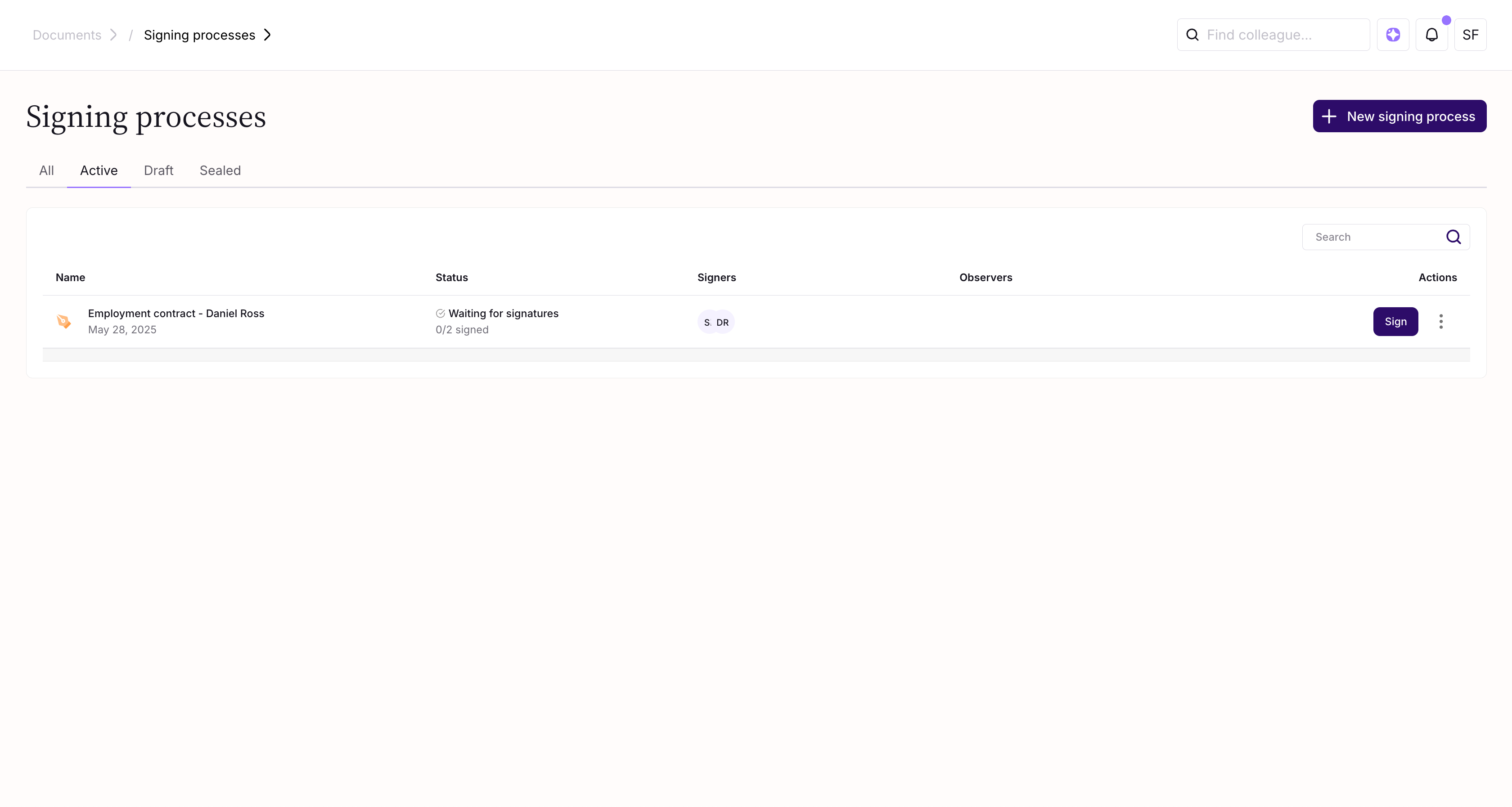This screenshot has width=1512, height=807.
Task: Click the purple assistant sparkle icon
Action: click(1393, 35)
